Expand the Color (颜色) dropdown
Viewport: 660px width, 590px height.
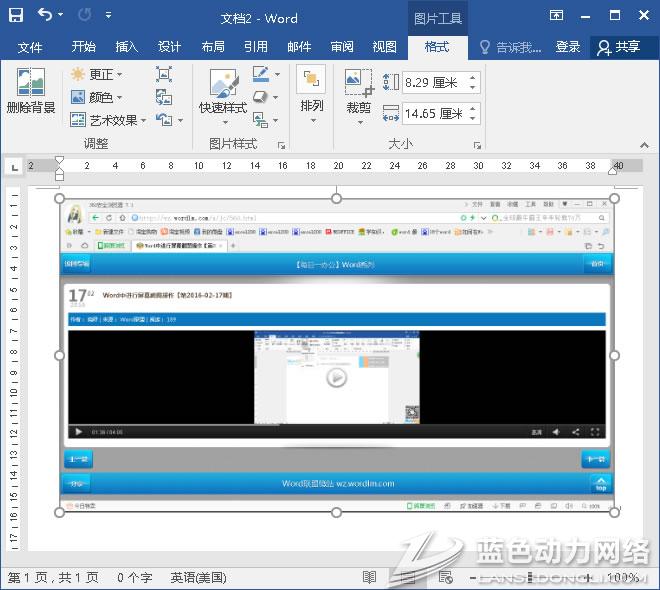97,98
